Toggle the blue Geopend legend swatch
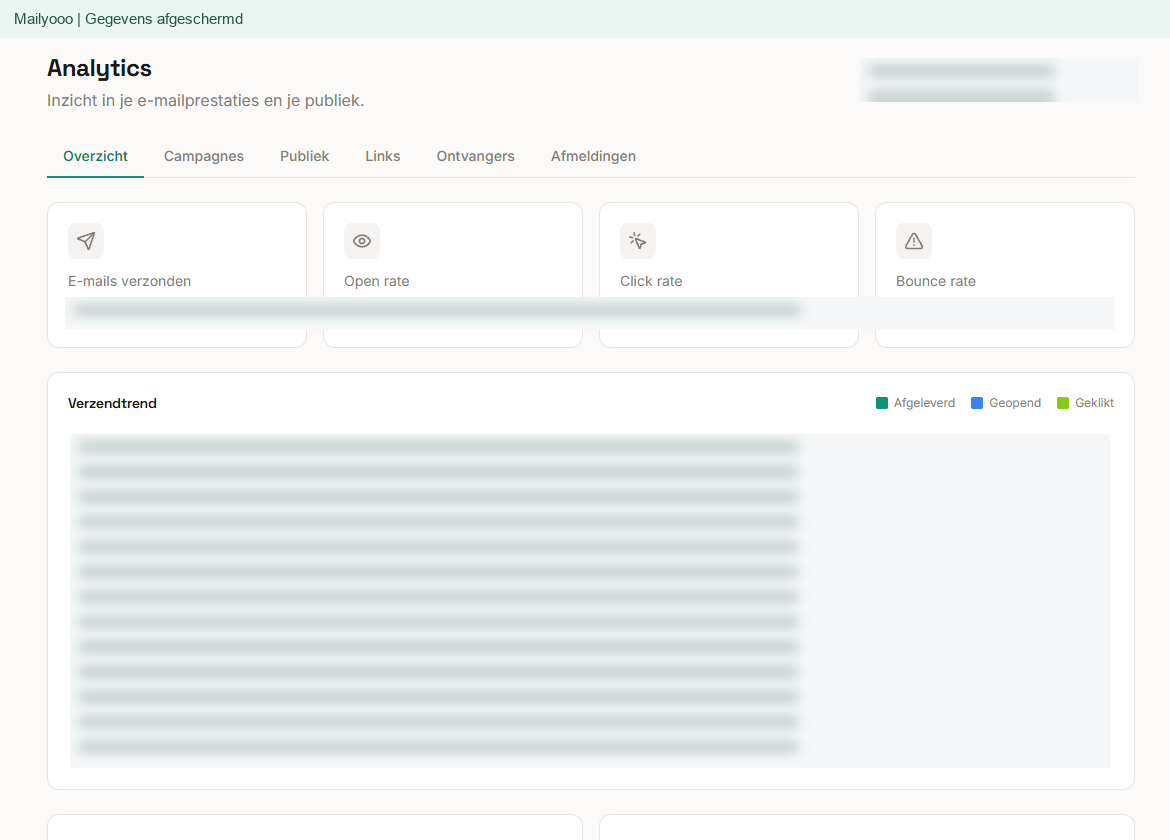 (x=977, y=403)
